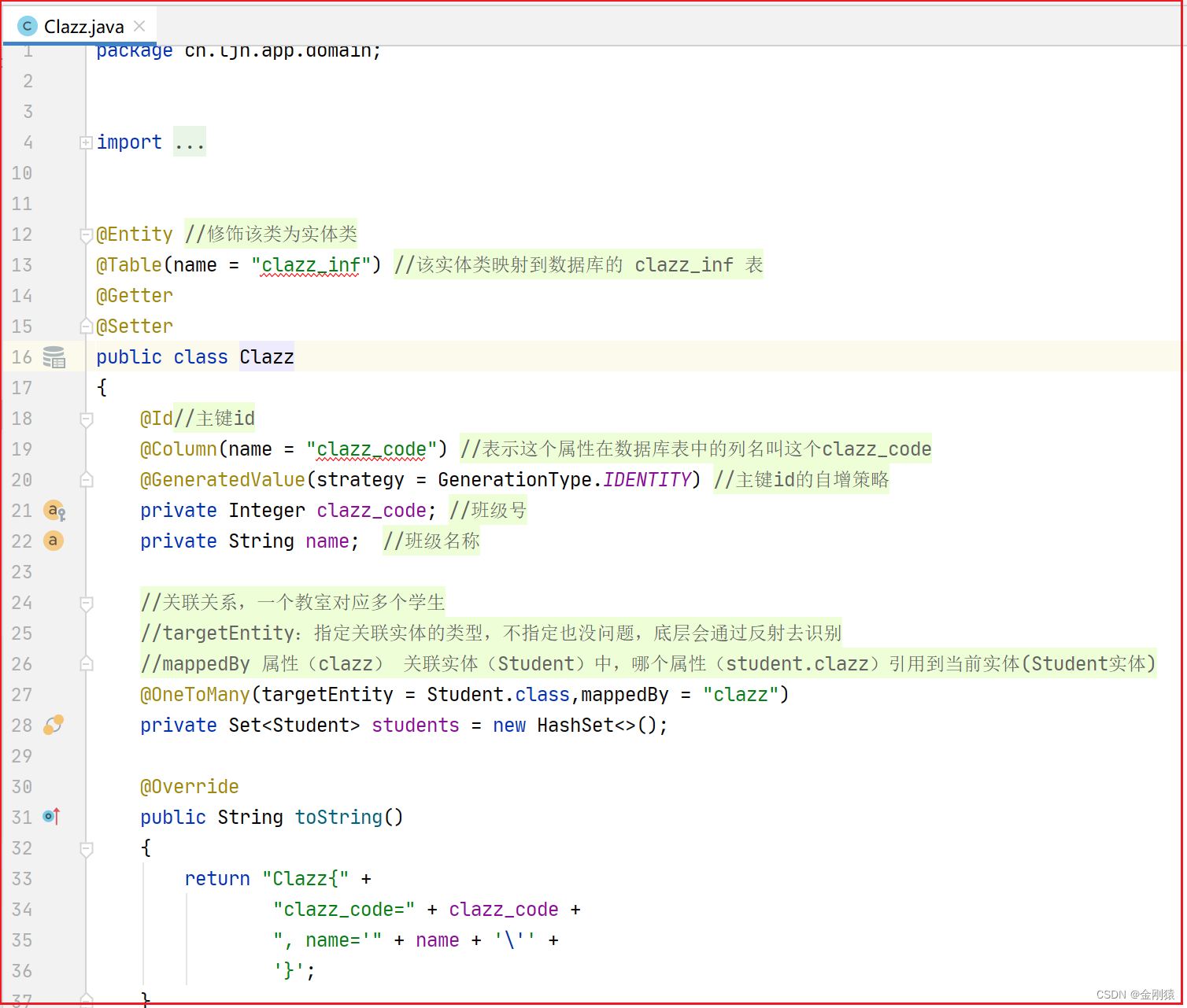Click the HashSet constructor call
The image size is (1187, 1008).
(x=602, y=726)
